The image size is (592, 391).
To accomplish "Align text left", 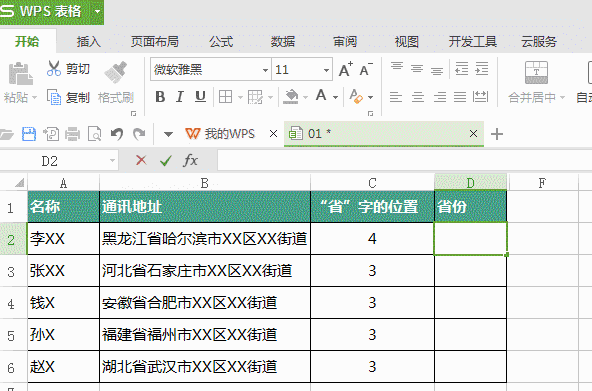I will (x=396, y=97).
